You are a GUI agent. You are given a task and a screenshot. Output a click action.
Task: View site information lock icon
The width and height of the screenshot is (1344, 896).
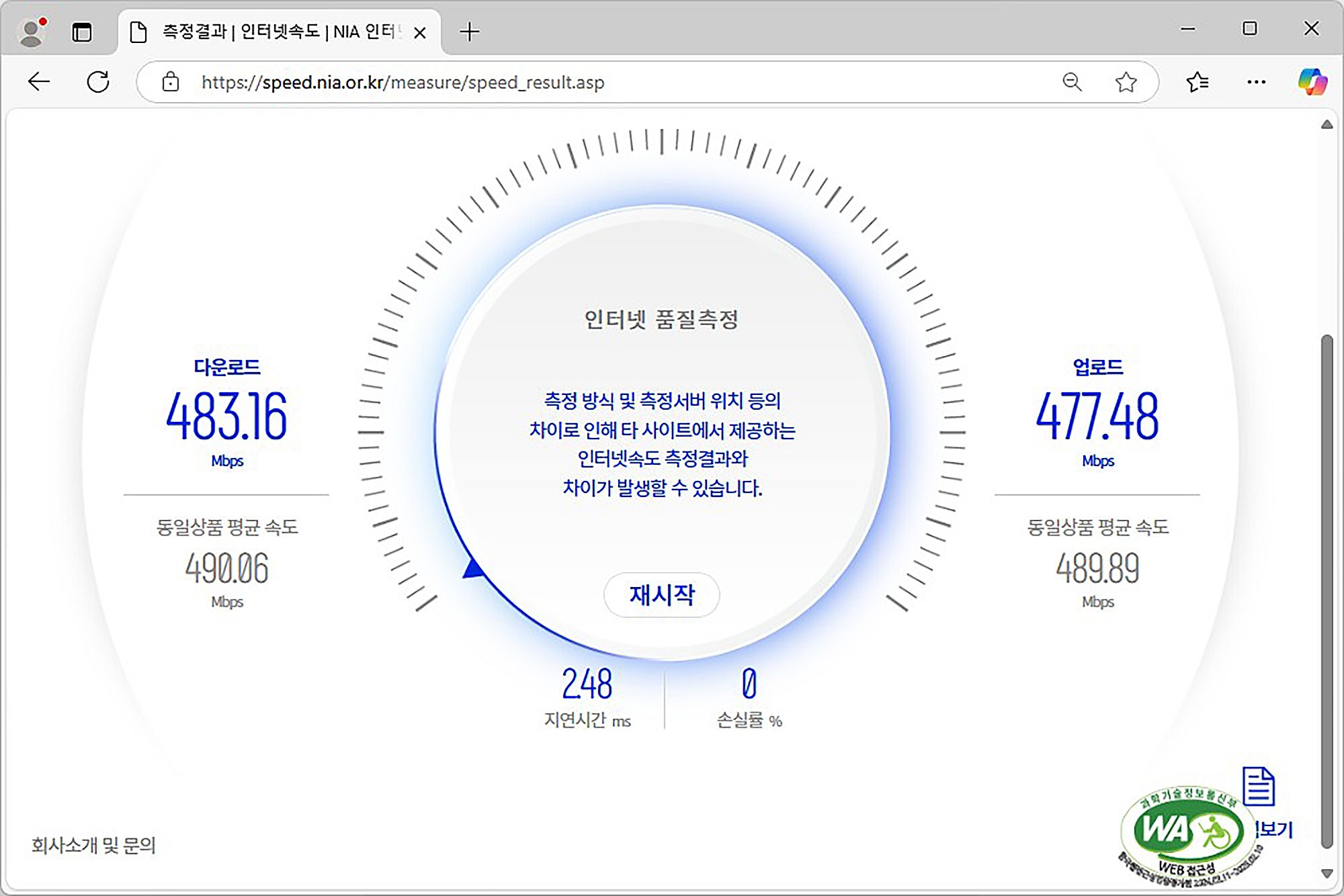coord(171,82)
